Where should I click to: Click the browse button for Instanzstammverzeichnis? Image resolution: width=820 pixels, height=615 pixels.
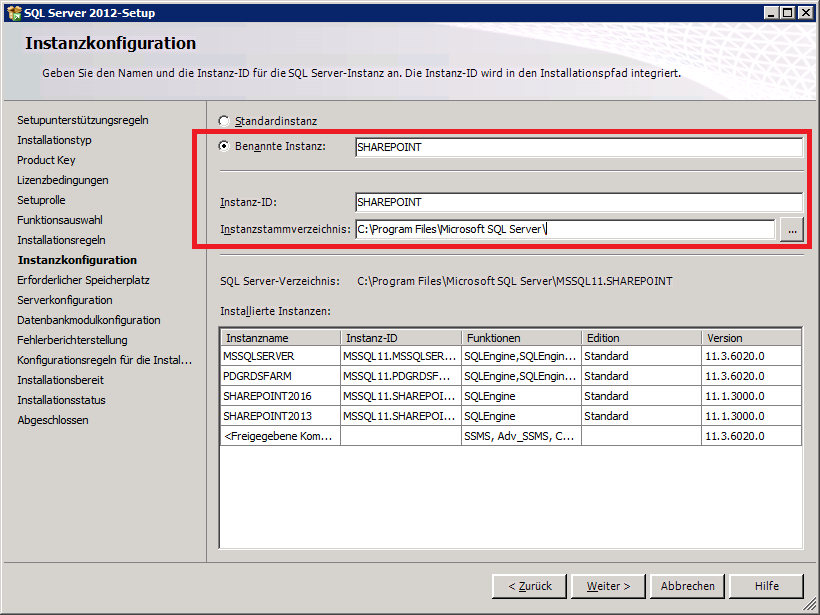point(792,230)
